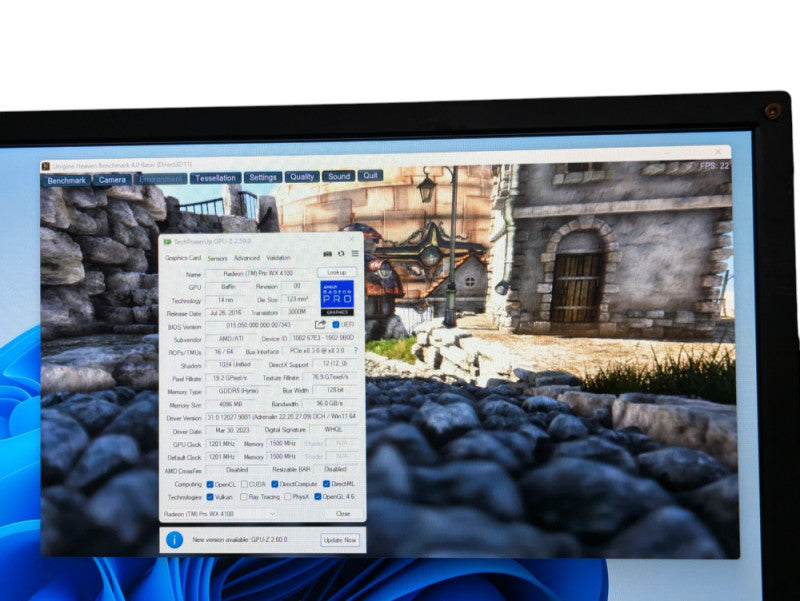
Task: Click Benchmark in Heaven menu
Action: [66, 181]
